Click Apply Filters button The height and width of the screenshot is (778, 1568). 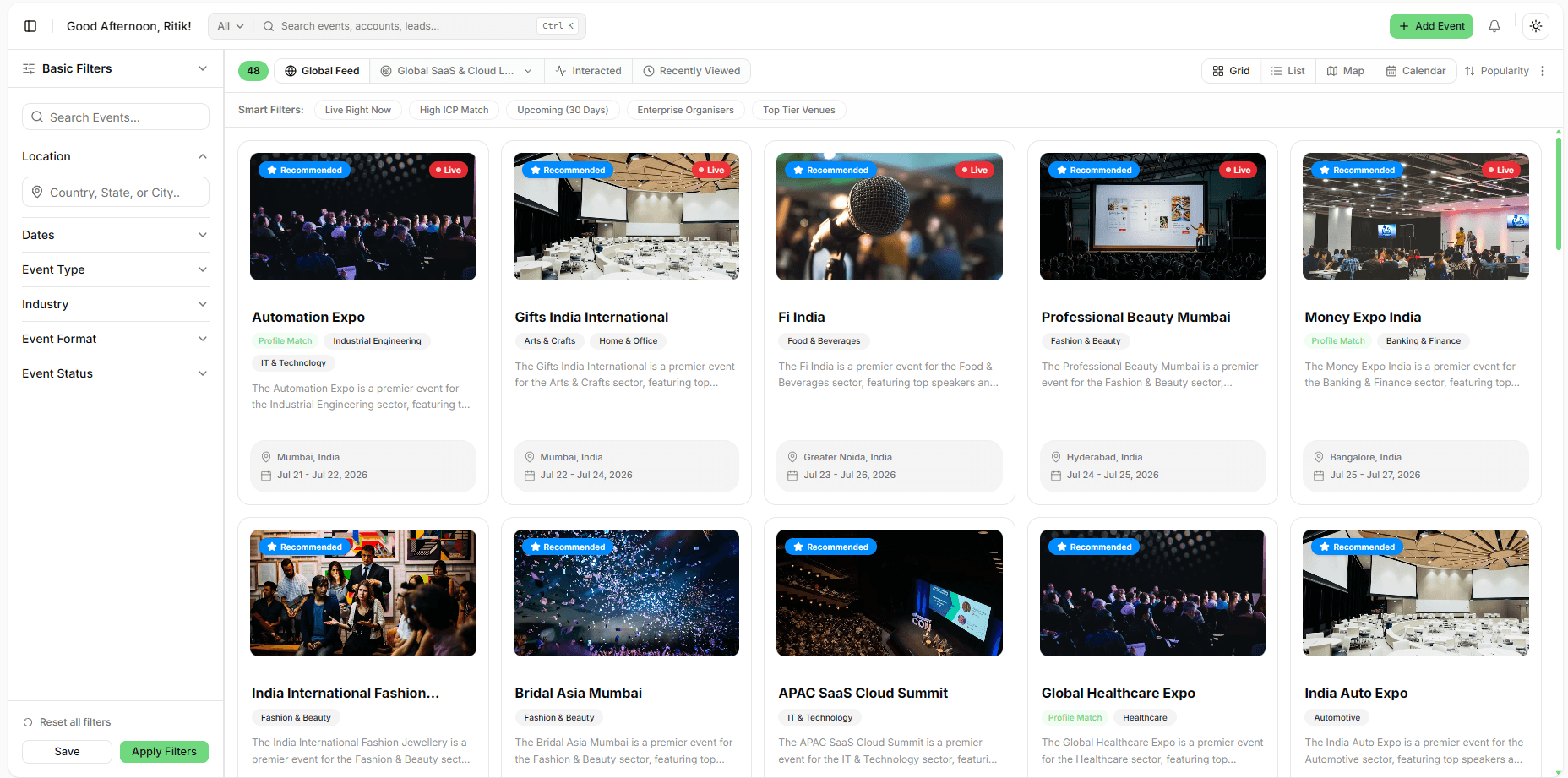[x=164, y=752]
